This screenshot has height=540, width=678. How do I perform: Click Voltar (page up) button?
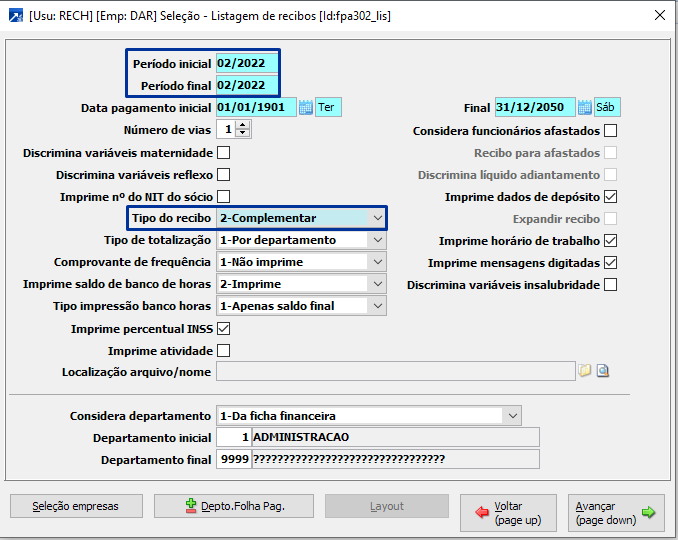point(508,513)
